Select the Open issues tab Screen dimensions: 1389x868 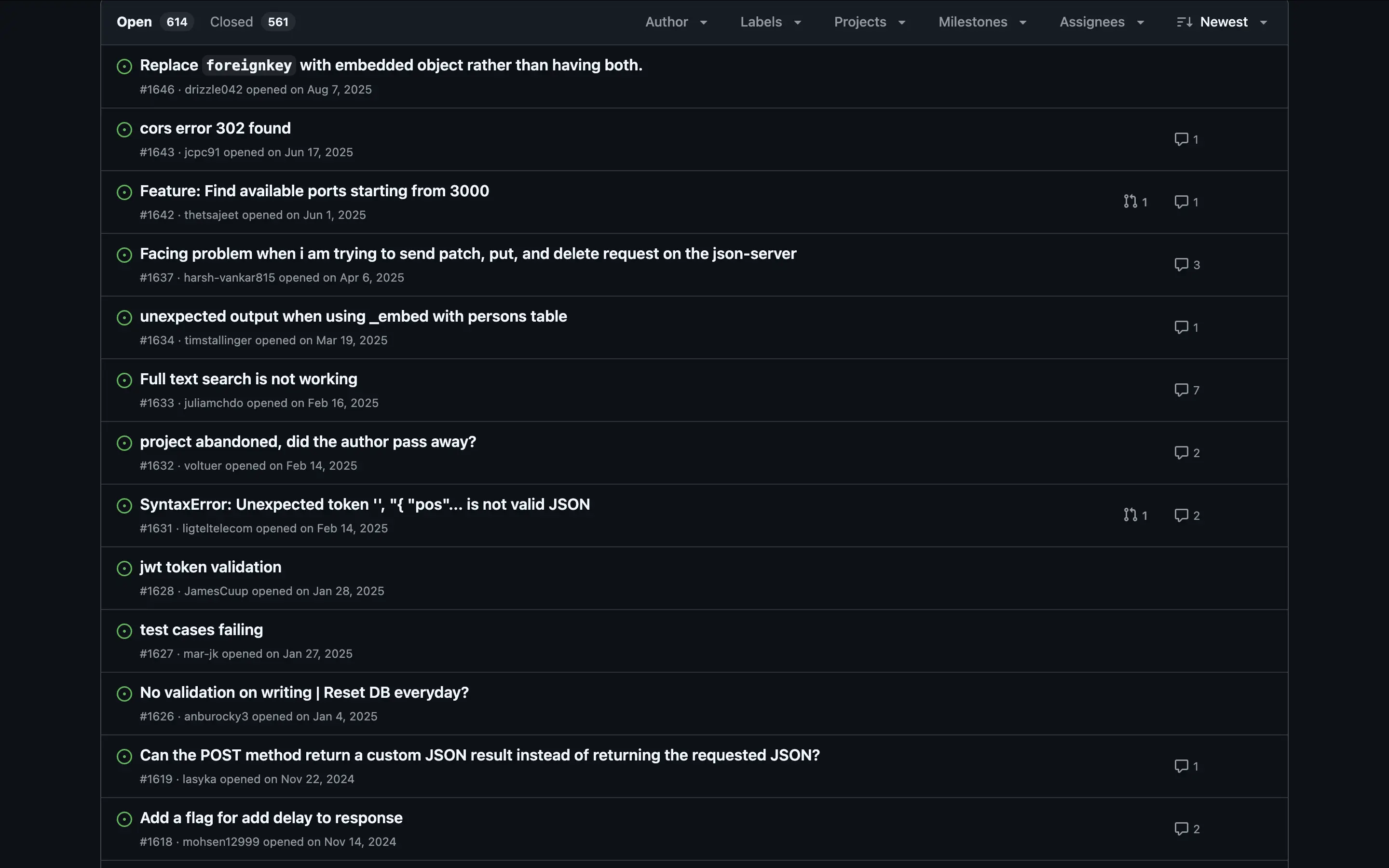click(153, 22)
